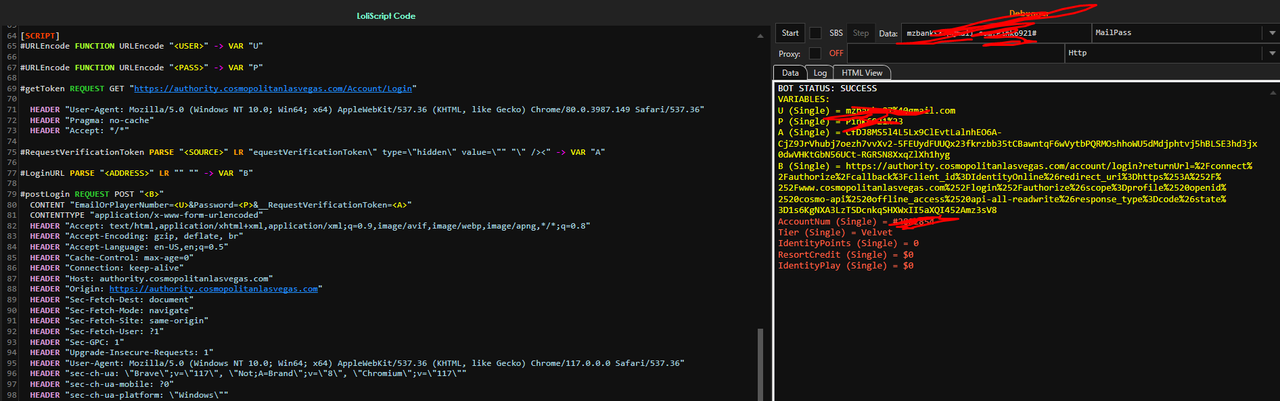1280x401 pixels.
Task: Click the empty proxy address field
Action: pyautogui.click(x=955, y=52)
